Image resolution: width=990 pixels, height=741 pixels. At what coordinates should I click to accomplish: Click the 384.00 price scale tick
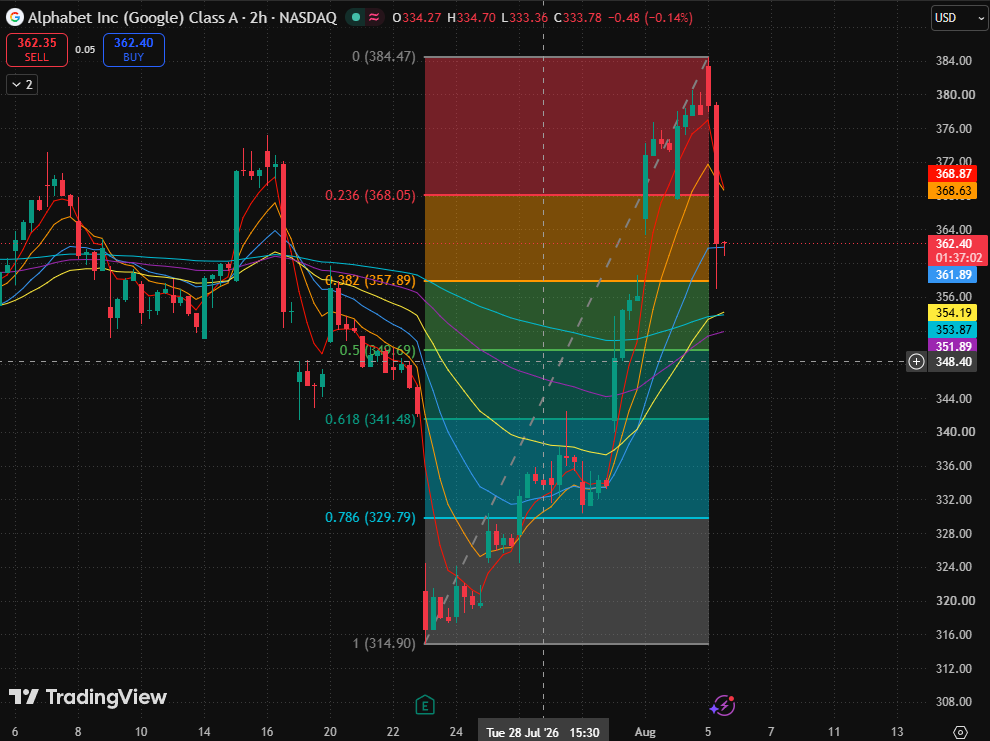click(x=953, y=61)
